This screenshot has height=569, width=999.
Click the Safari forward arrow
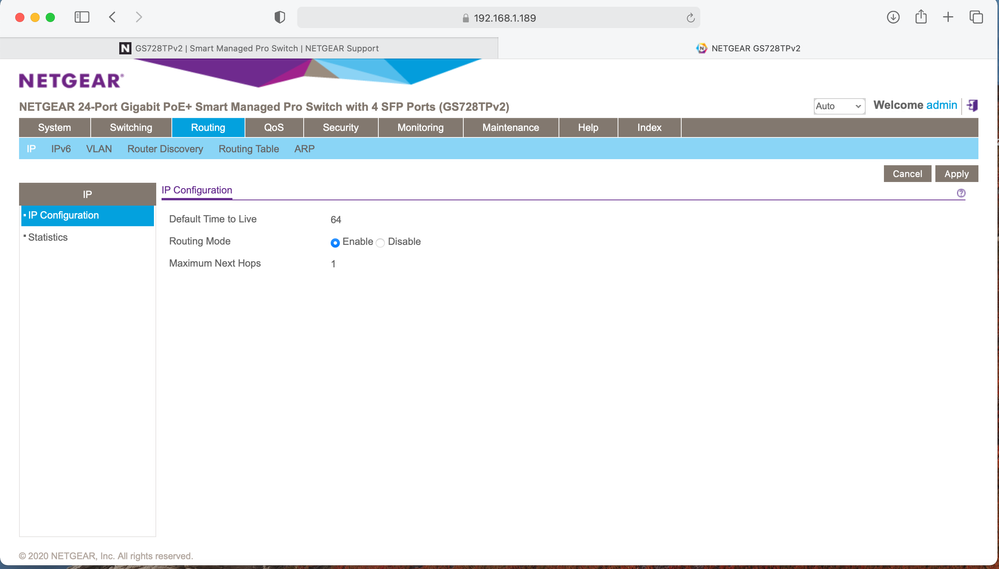click(x=139, y=17)
